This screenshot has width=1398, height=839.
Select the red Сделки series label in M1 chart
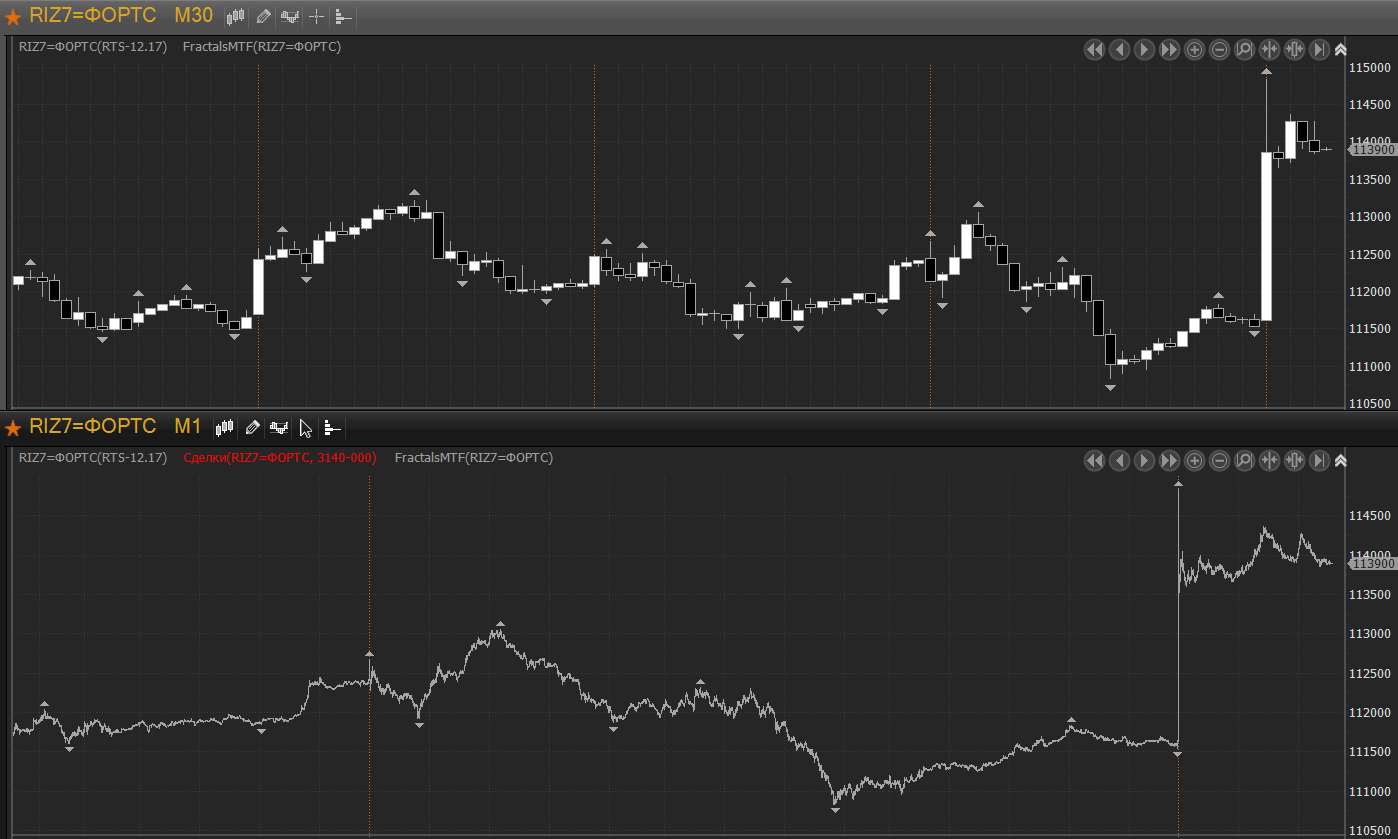tap(280, 458)
